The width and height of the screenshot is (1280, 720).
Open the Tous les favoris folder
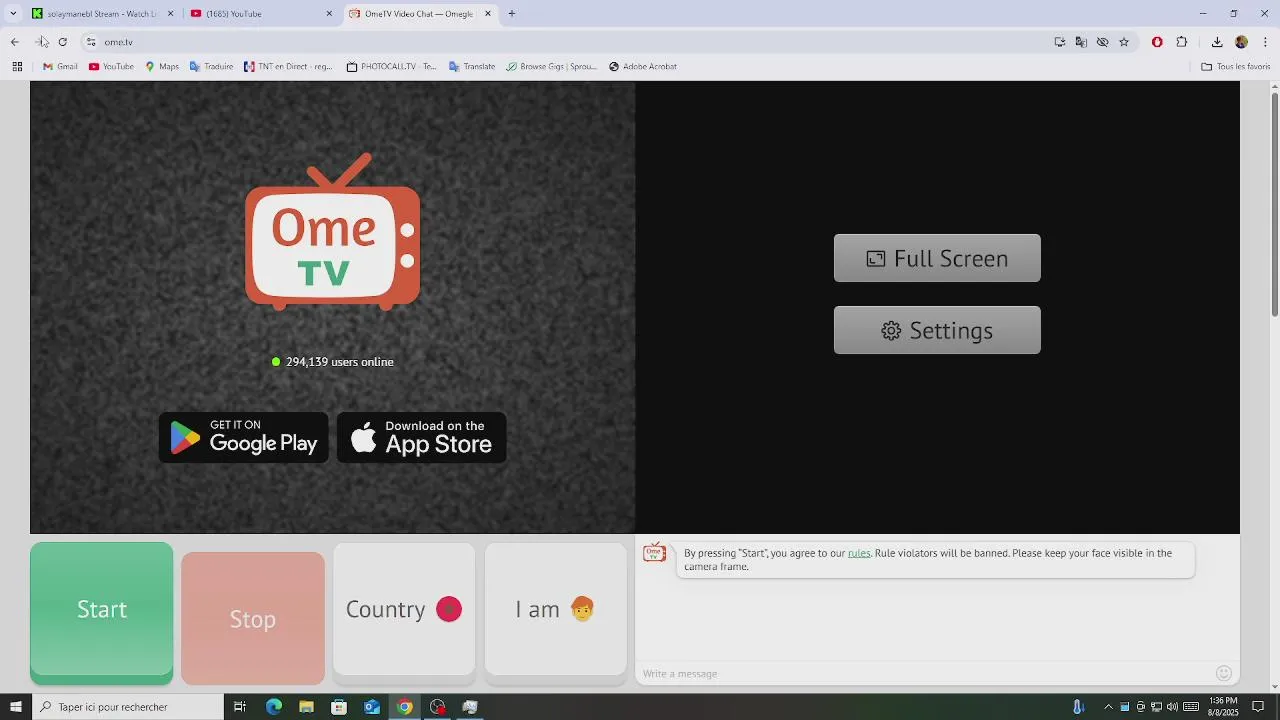point(1236,67)
